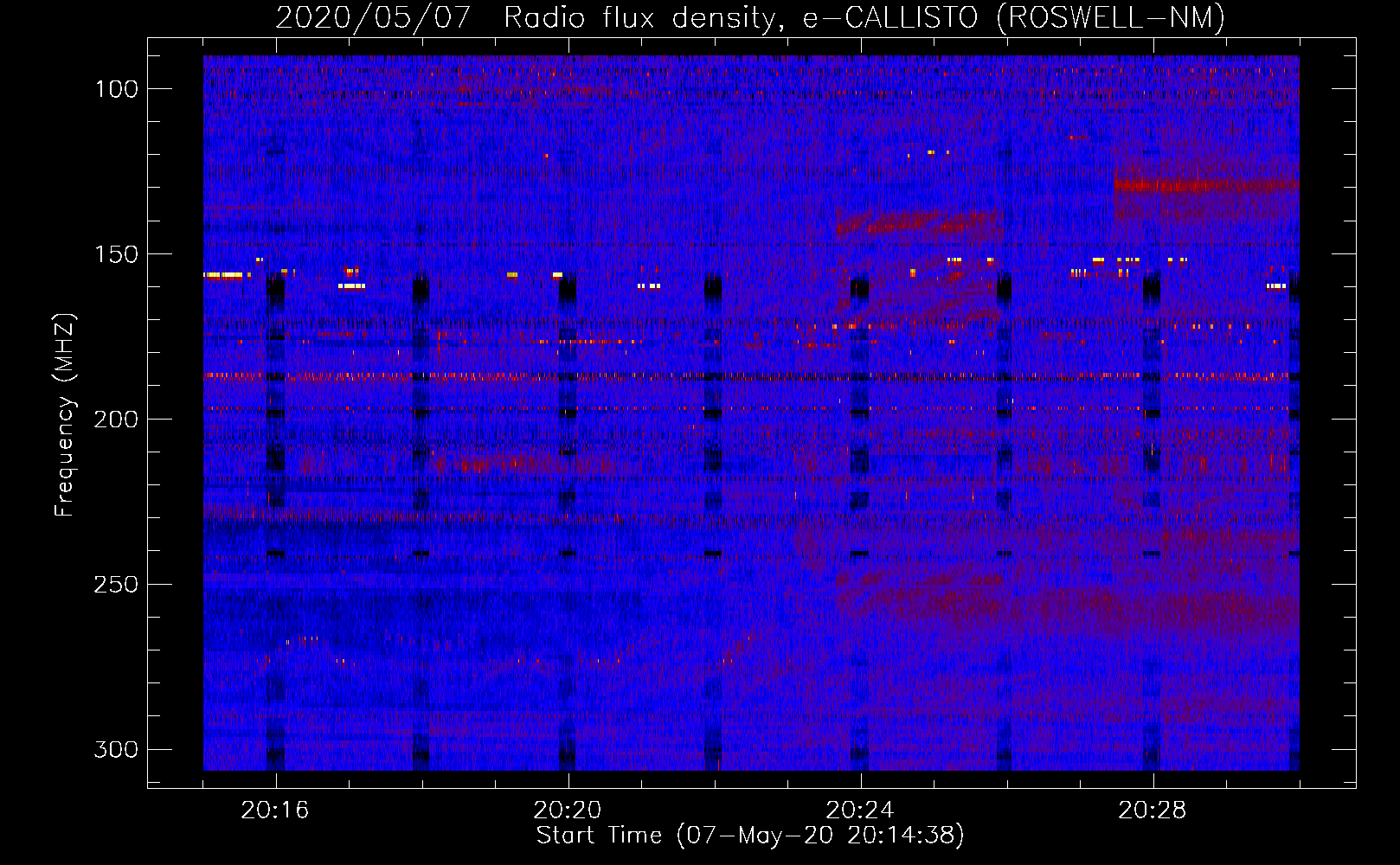
Task: Click the 'Start Time (07-May-20 20:14:38)' label
Action: click(750, 836)
